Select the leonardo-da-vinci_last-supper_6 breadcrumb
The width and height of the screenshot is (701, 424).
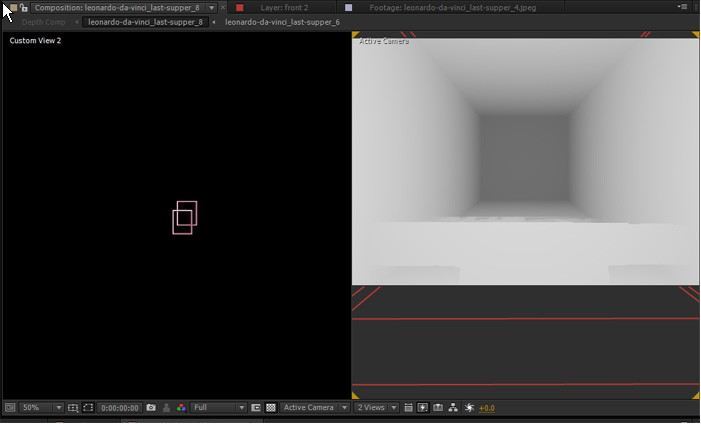pyautogui.click(x=282, y=22)
